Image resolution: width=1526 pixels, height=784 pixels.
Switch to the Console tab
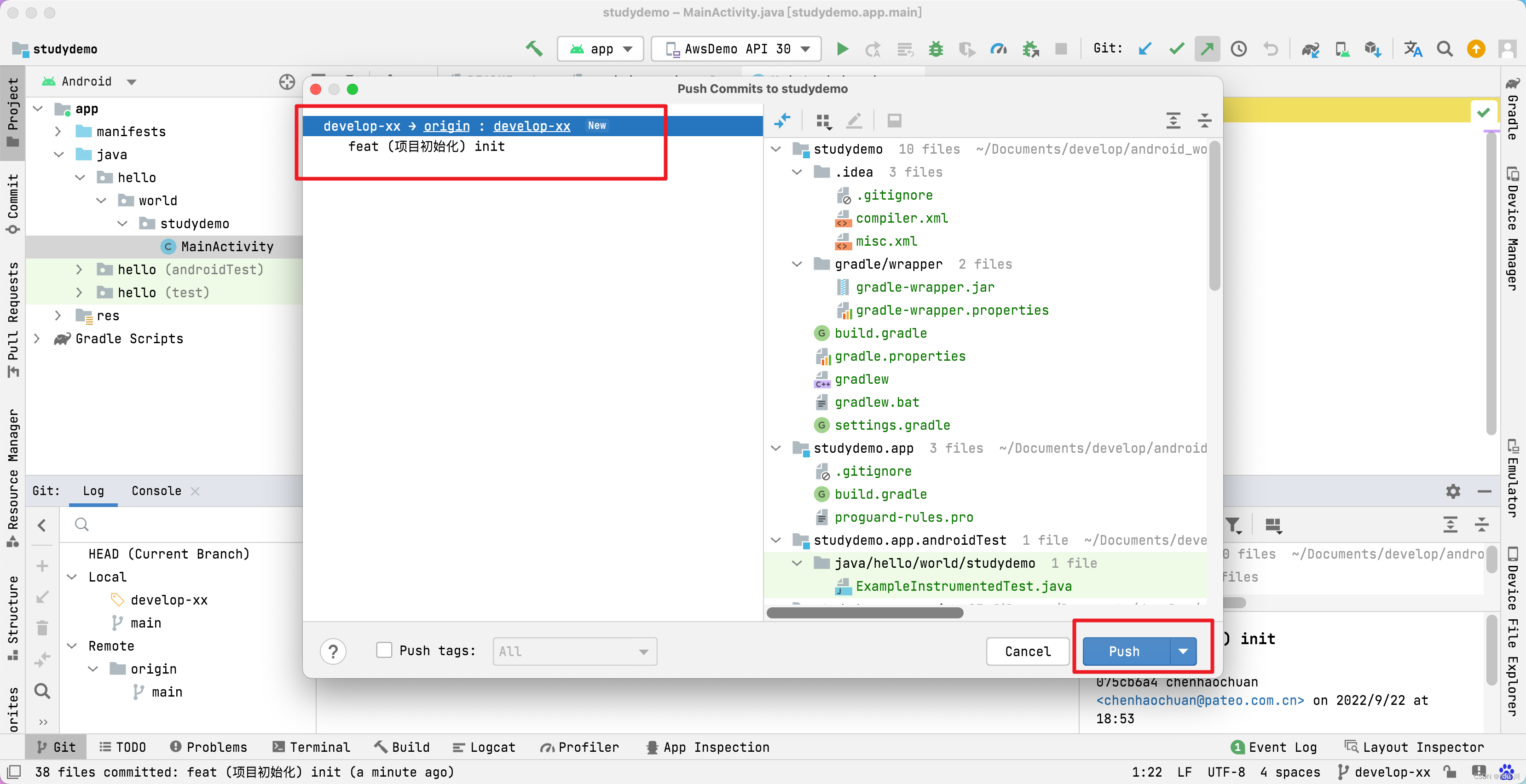[x=156, y=491]
